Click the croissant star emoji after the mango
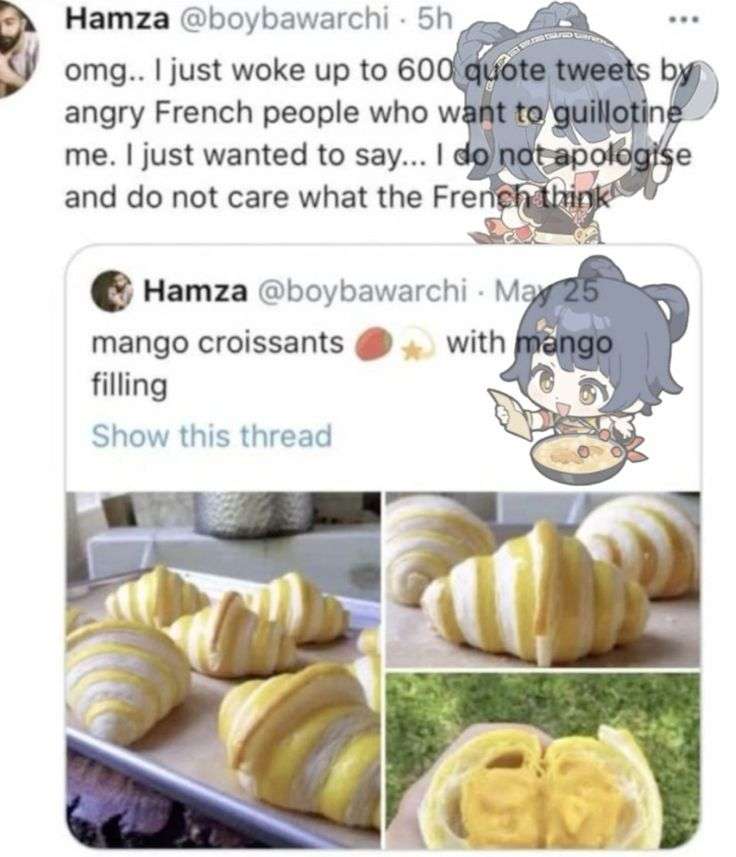Screen dimensions: 736x857 [417, 346]
